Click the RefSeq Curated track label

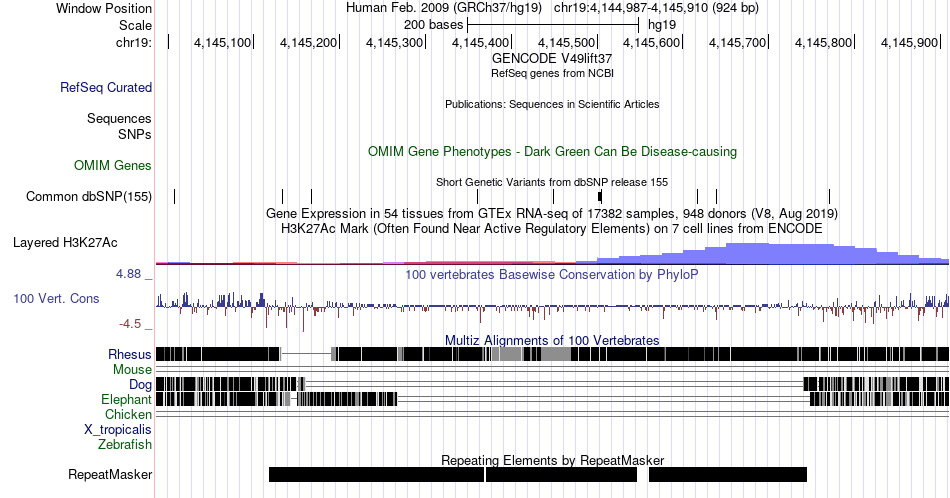point(105,87)
